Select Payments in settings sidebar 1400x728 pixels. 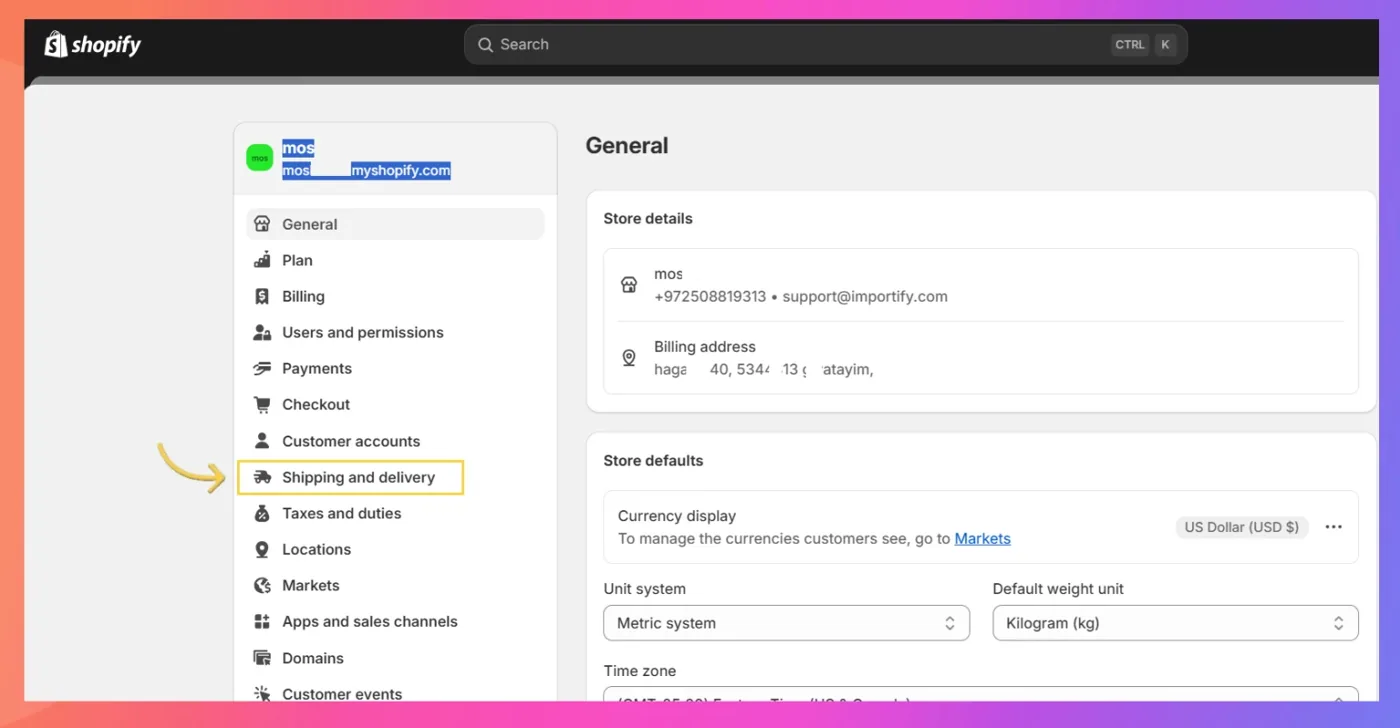click(x=395, y=368)
